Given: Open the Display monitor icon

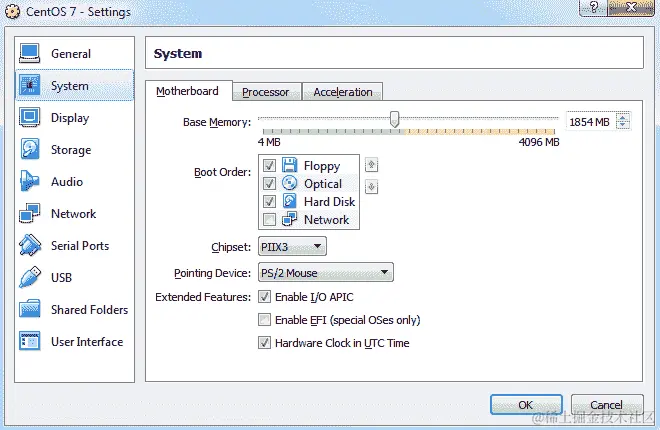Looking at the screenshot, I should point(29,118).
